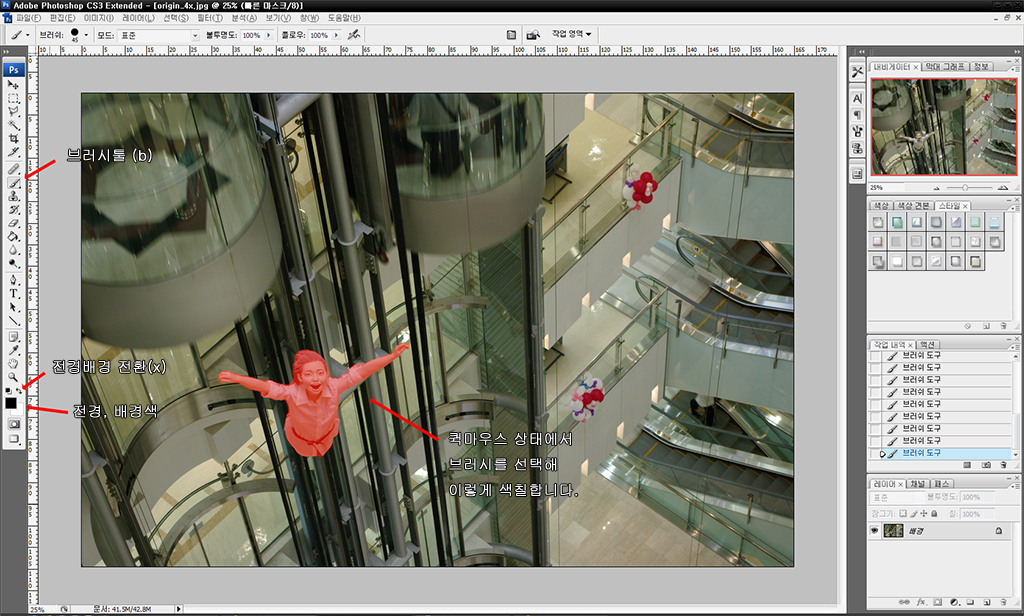This screenshot has width=1024, height=616.
Task: Click navigator preview thumbnail
Action: click(944, 127)
